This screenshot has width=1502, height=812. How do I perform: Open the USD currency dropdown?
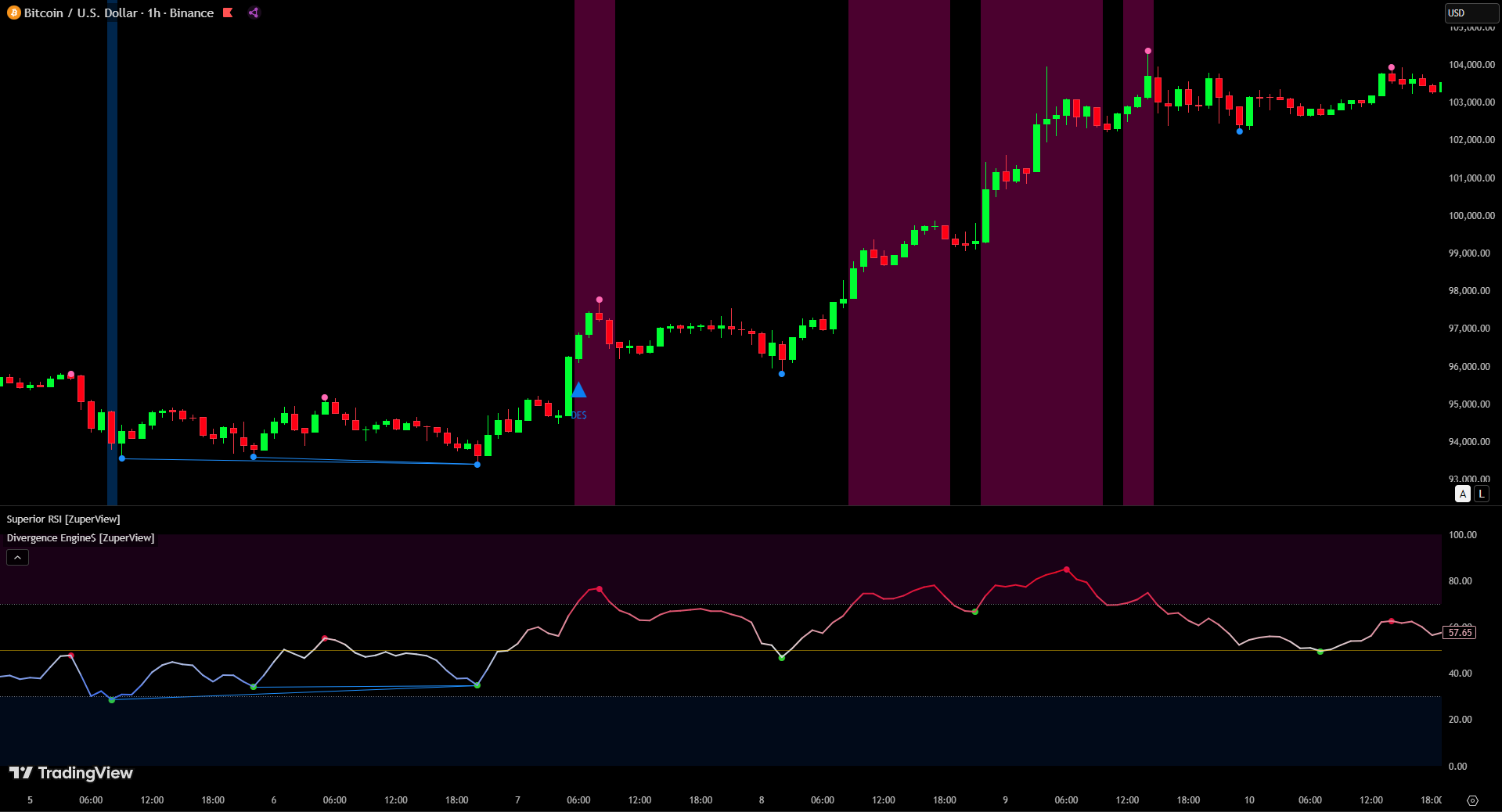(1471, 13)
